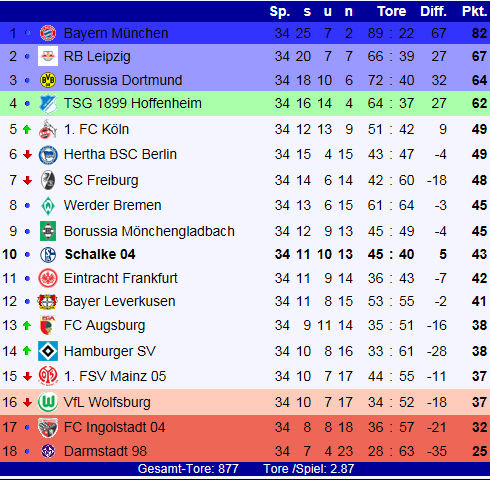
Task: Open the FC Augsburg team name
Action: (104, 325)
